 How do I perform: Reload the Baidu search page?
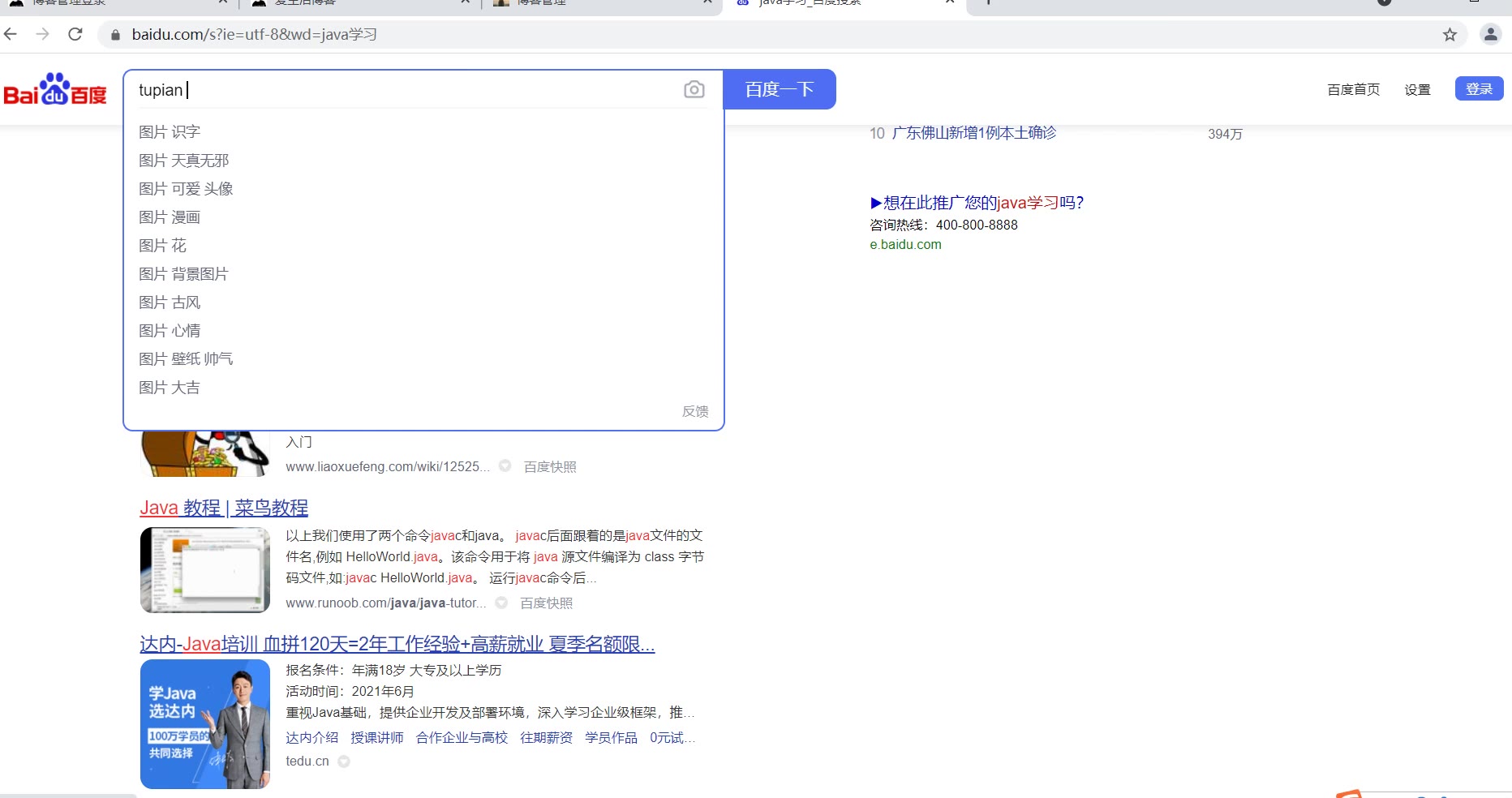click(75, 34)
